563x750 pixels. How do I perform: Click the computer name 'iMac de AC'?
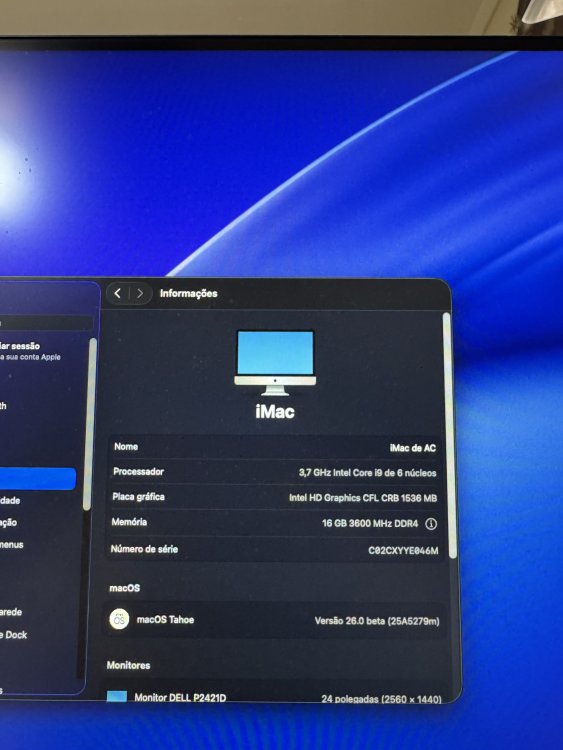(413, 448)
